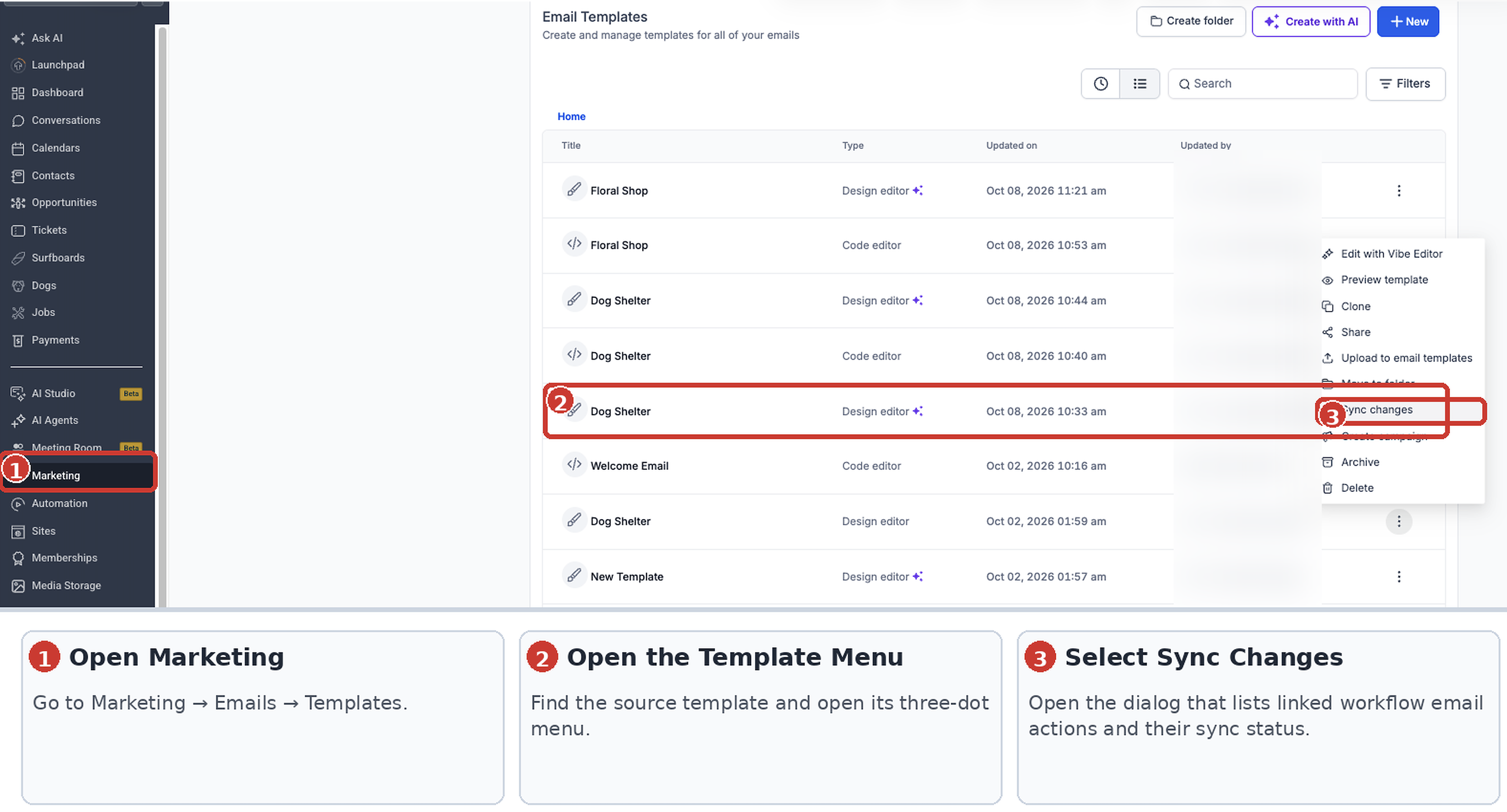Click the blue New button
The height and width of the screenshot is (812, 1507).
[x=1408, y=22]
